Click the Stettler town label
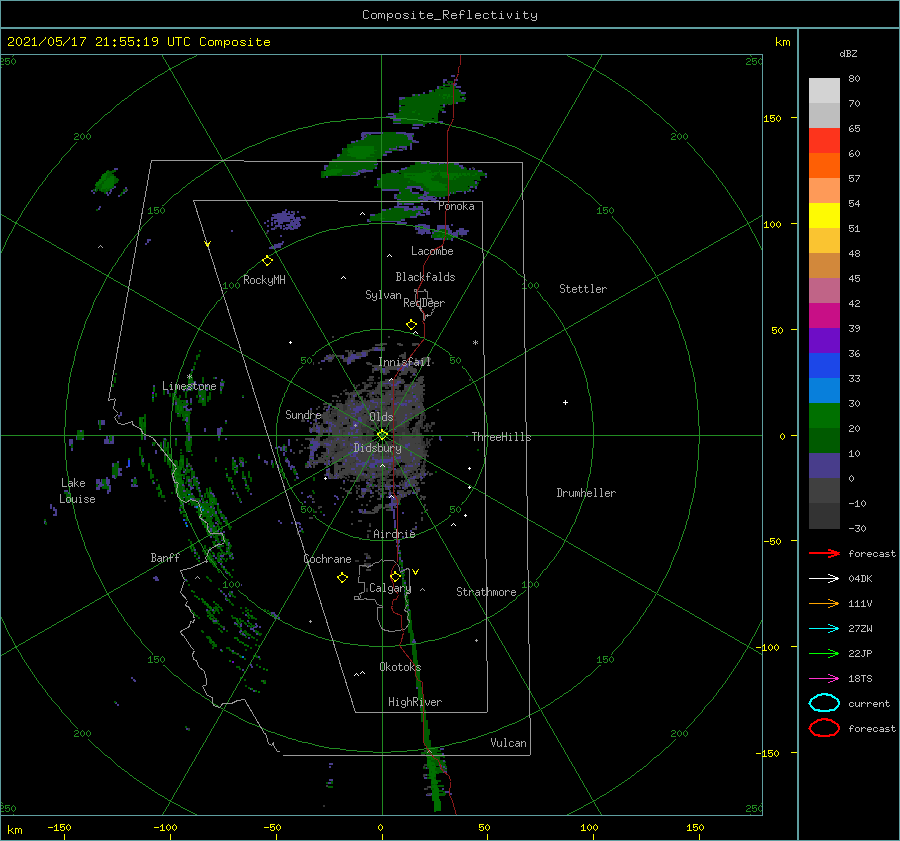This screenshot has height=841, width=900. (583, 289)
